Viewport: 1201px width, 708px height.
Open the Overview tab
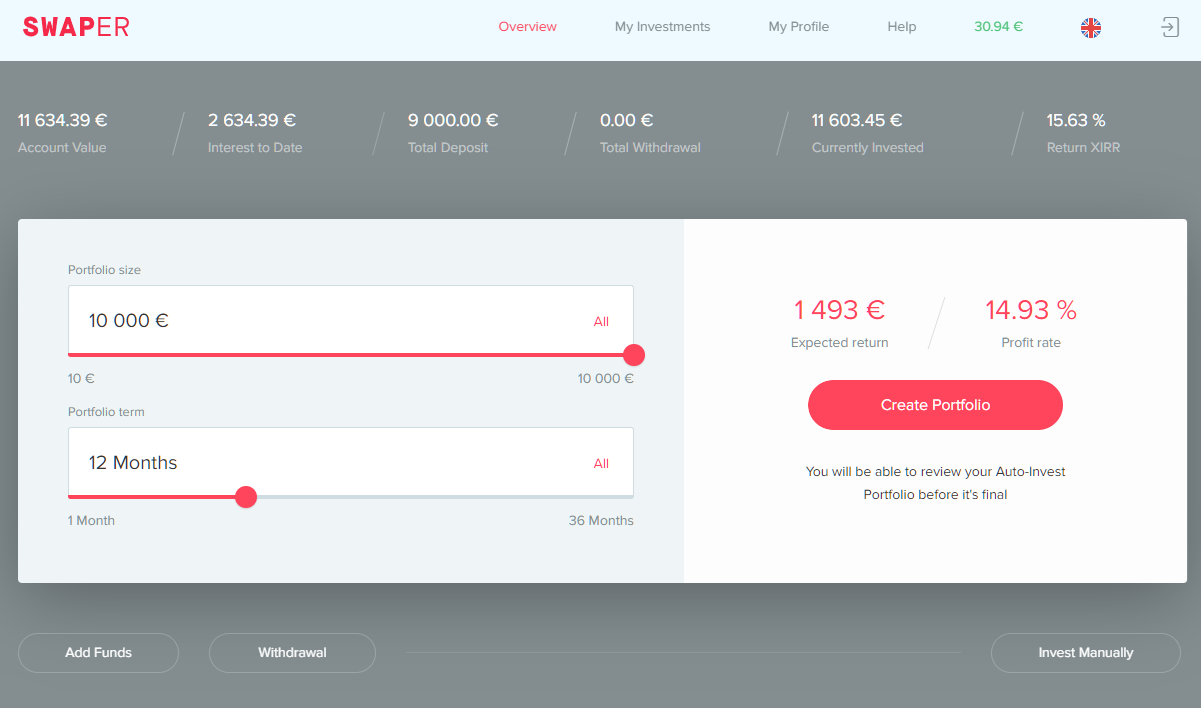[x=527, y=27]
